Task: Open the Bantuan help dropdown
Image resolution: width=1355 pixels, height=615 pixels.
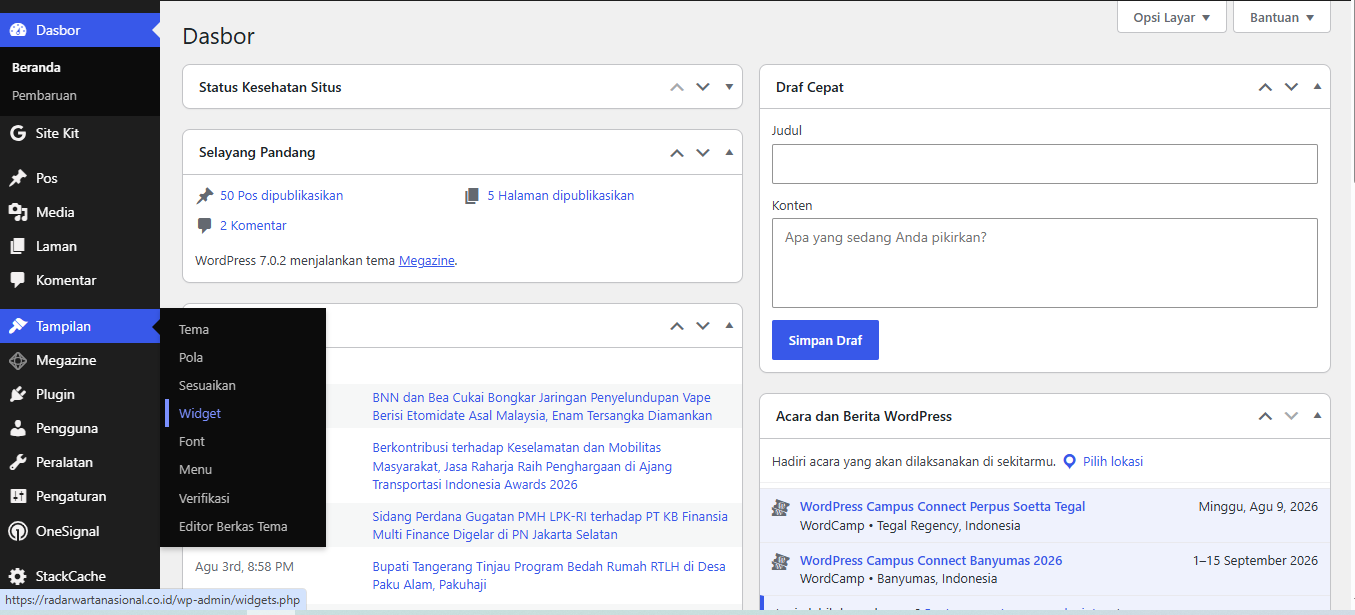Action: click(1282, 17)
